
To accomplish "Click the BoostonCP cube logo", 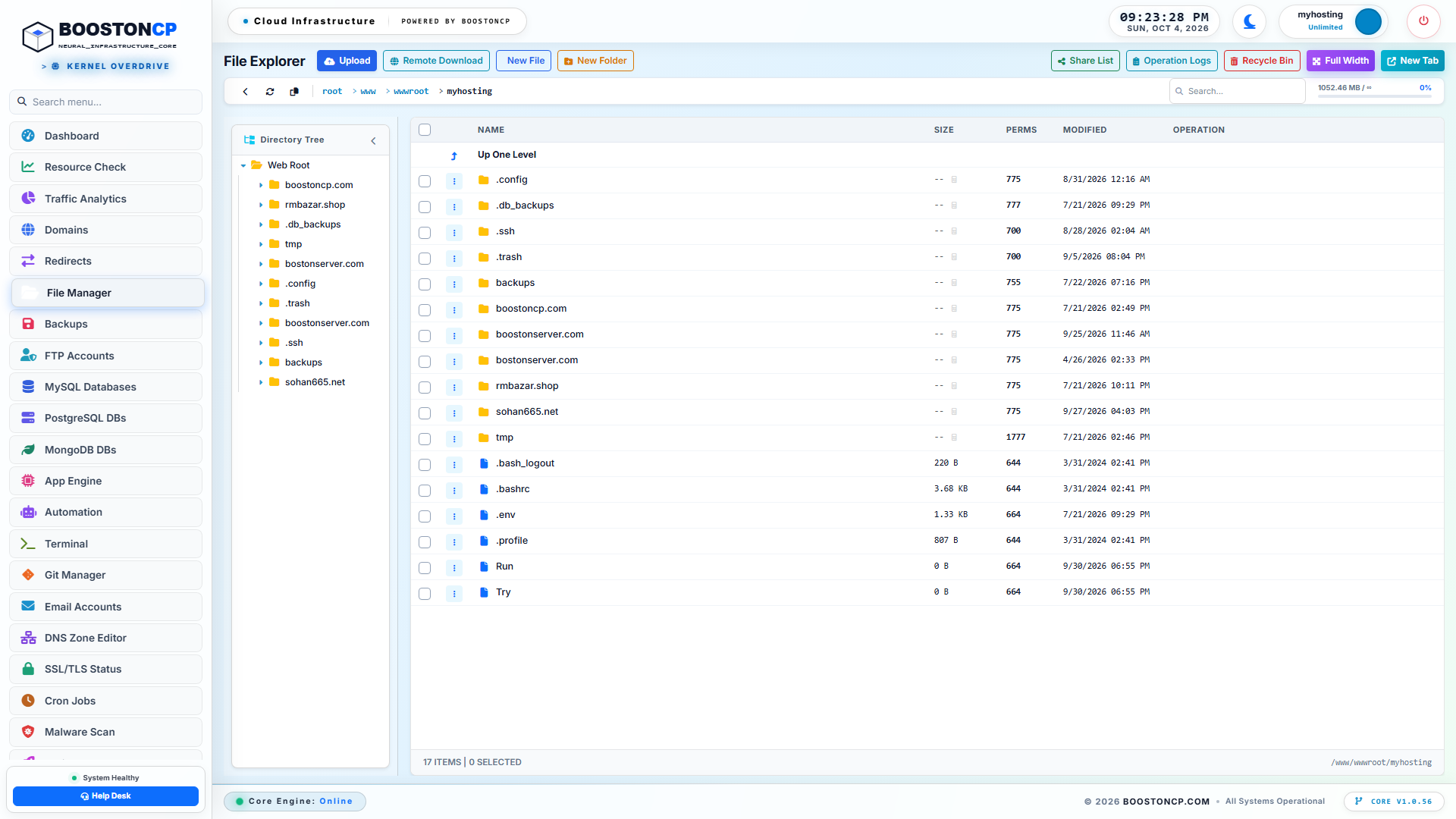I will [x=37, y=36].
